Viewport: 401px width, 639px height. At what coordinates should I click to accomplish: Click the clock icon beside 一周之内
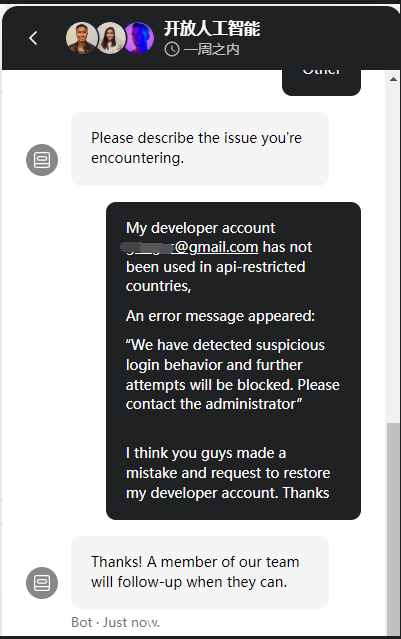(172, 49)
